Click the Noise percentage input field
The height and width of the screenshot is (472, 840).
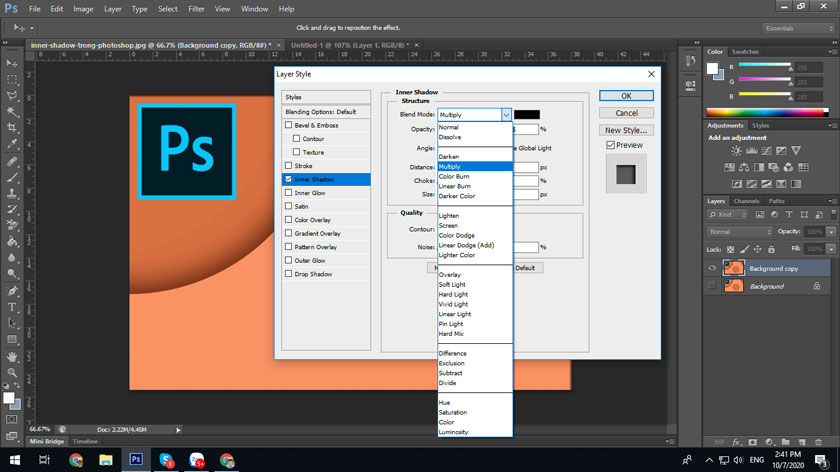point(526,247)
